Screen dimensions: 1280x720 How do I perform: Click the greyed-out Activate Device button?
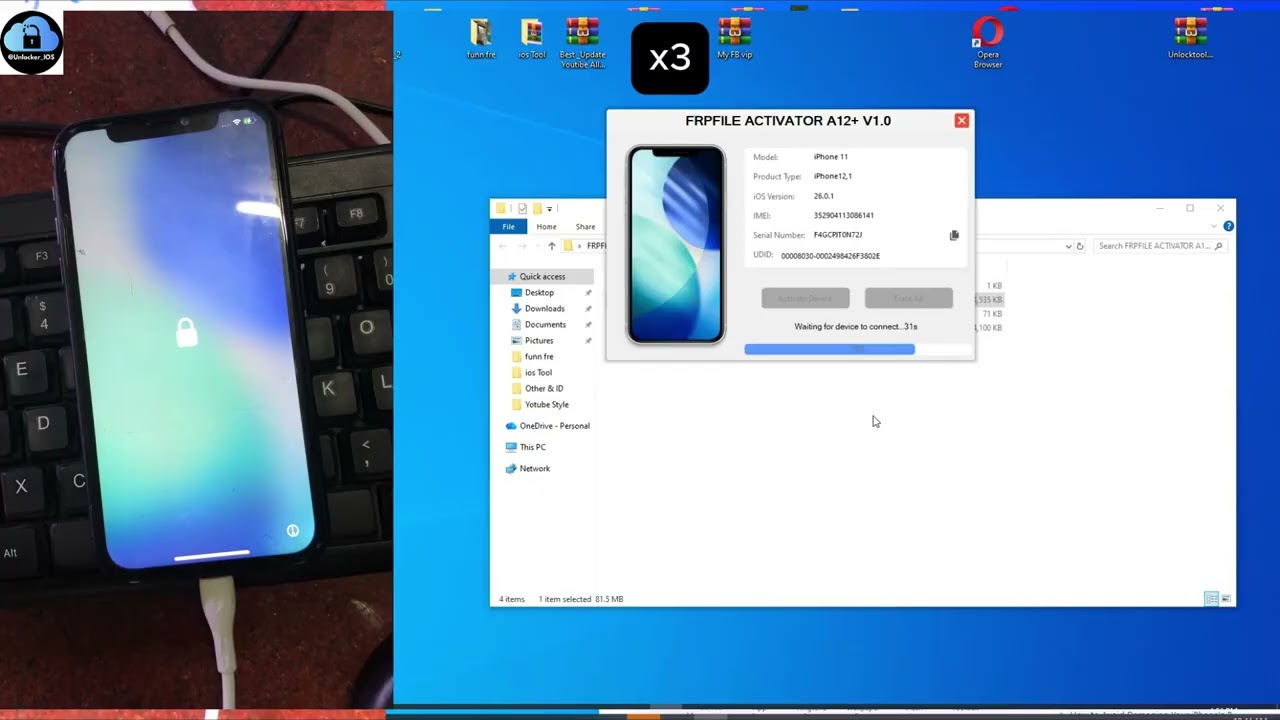[x=805, y=298]
